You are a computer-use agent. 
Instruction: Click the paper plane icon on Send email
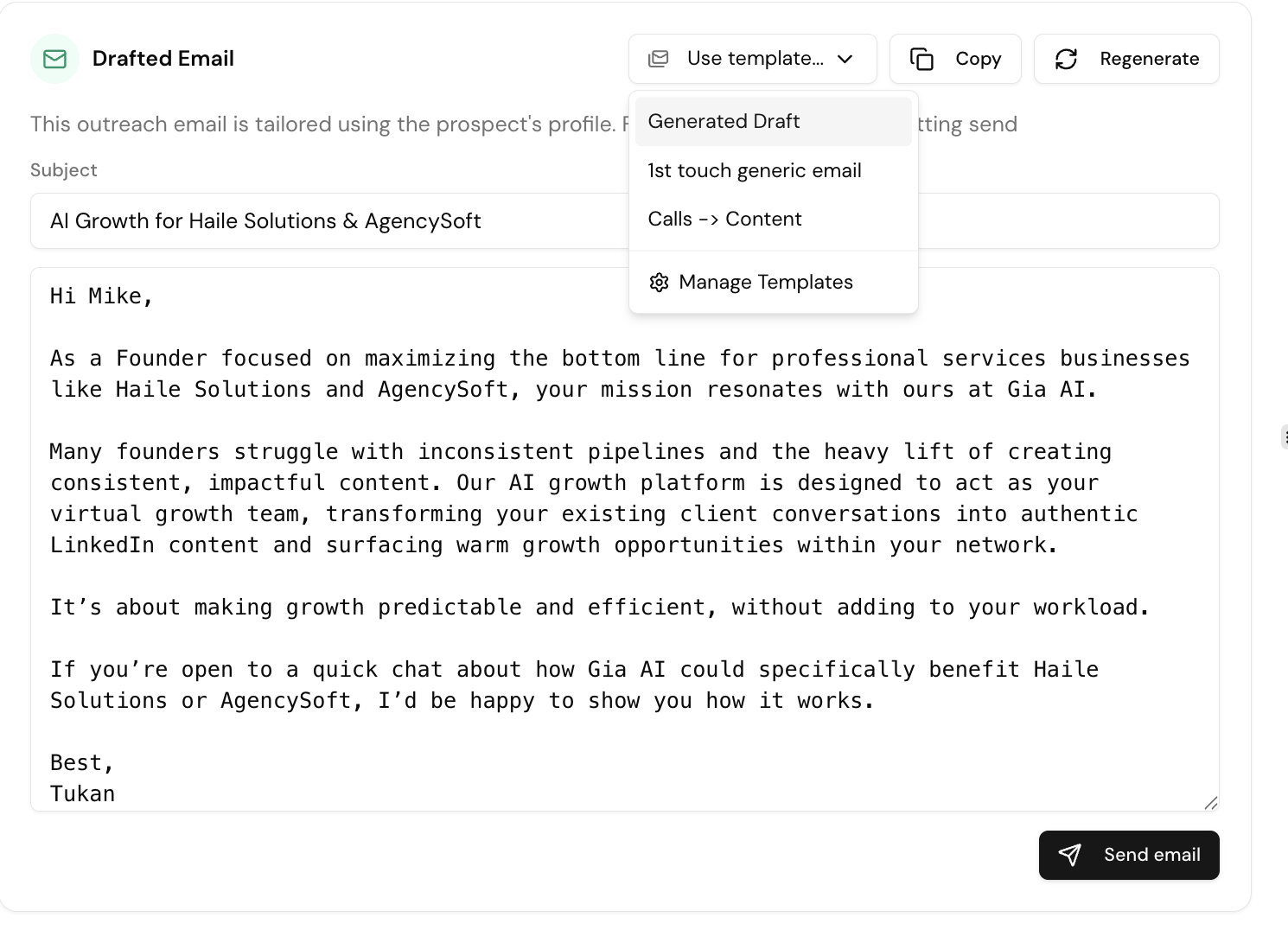pos(1070,855)
